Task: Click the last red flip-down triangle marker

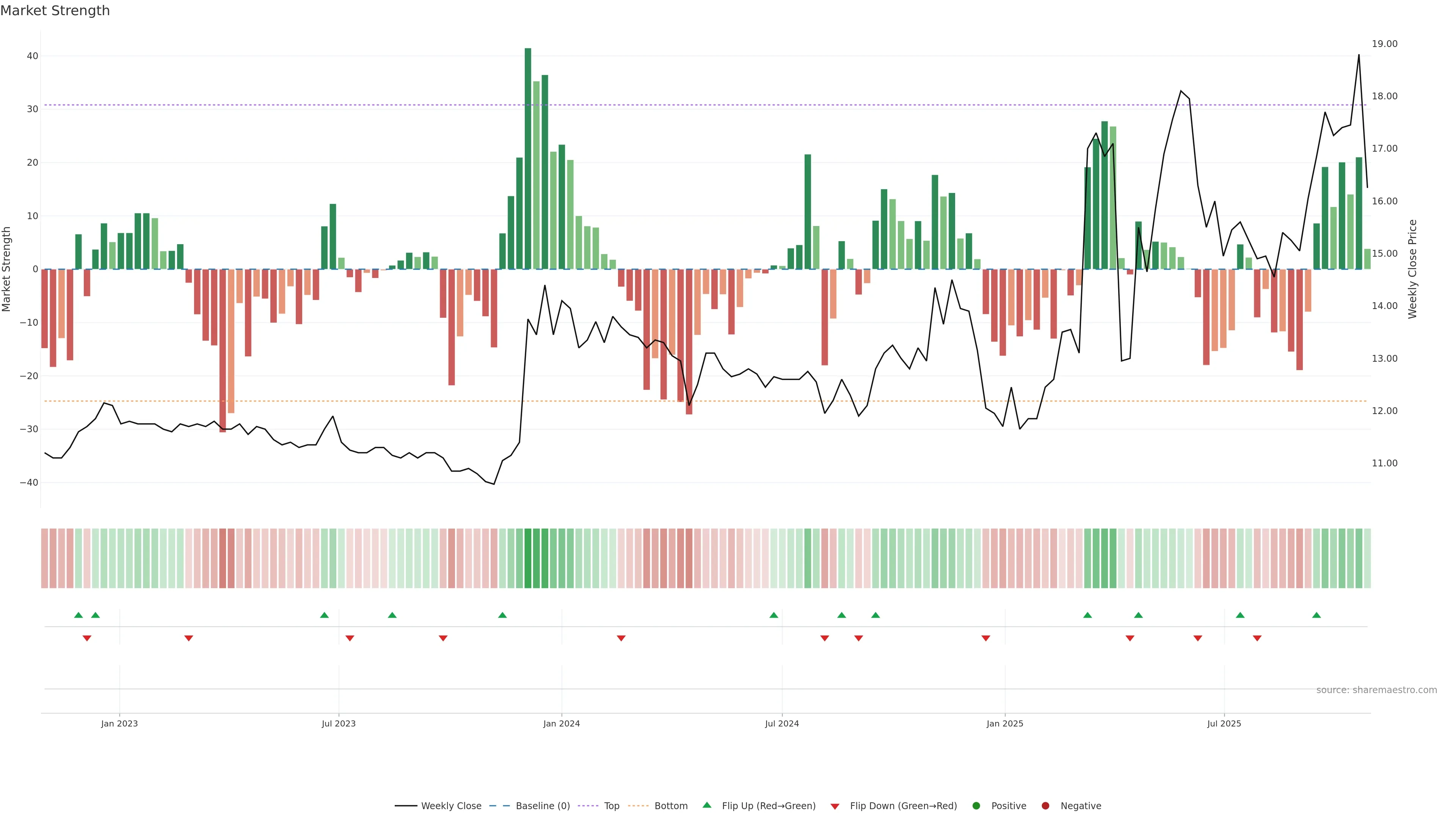Action: (x=1257, y=638)
